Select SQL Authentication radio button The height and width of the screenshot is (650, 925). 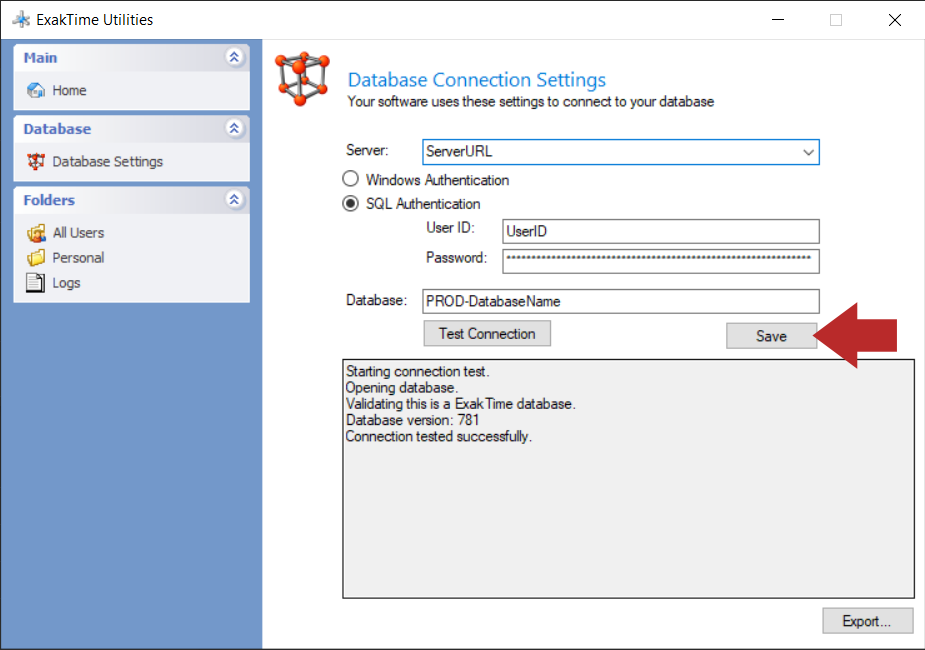click(x=350, y=203)
